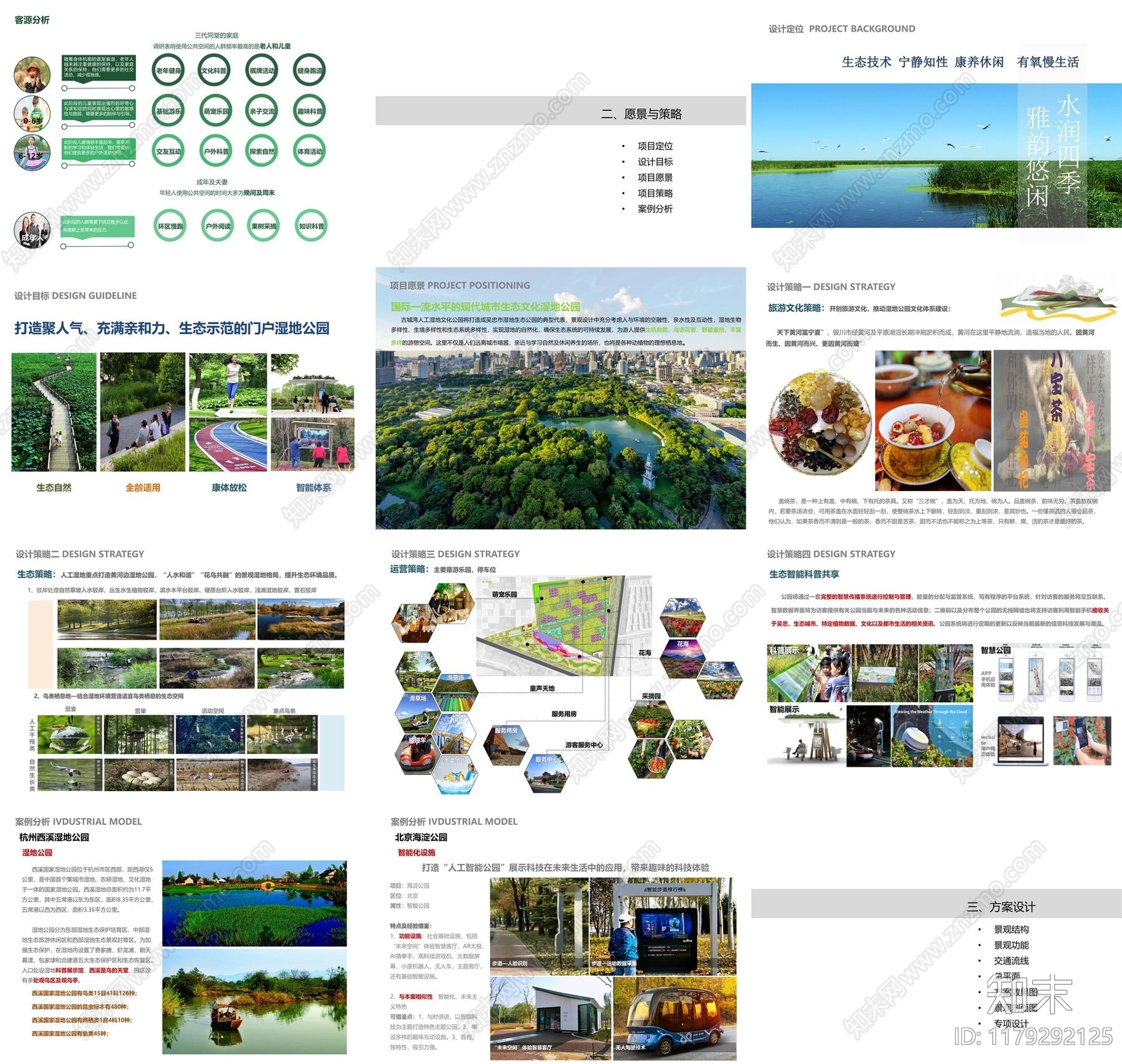
Task: Click the 老年健身 green circle
Action: [168, 70]
